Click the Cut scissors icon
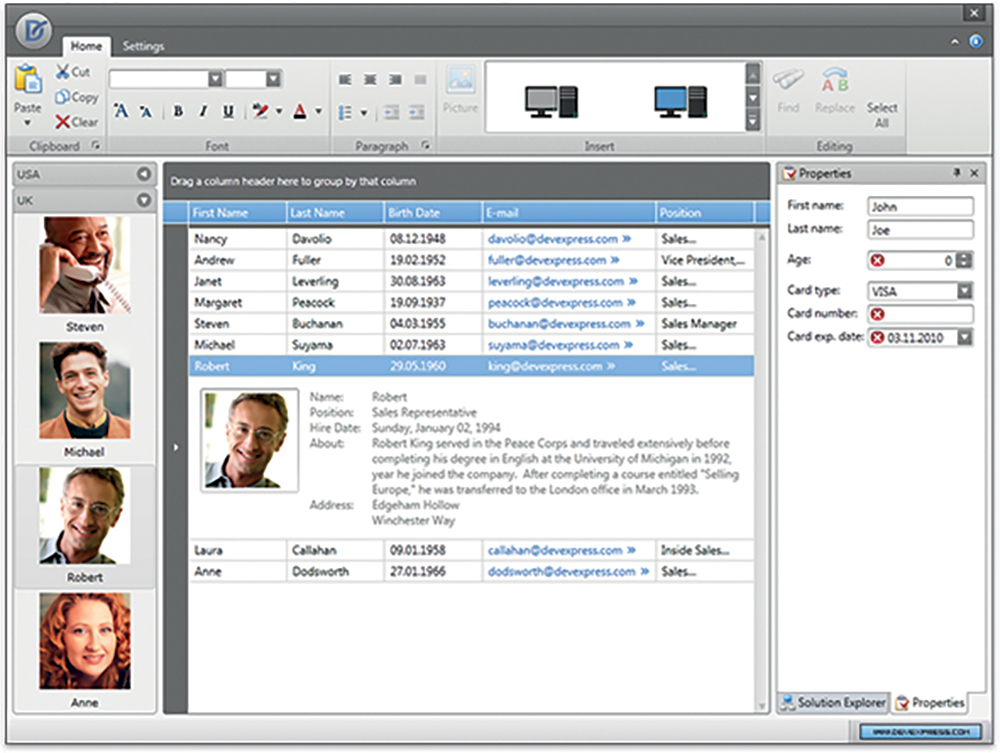Image resolution: width=1000 pixels, height=753 pixels. point(62,72)
